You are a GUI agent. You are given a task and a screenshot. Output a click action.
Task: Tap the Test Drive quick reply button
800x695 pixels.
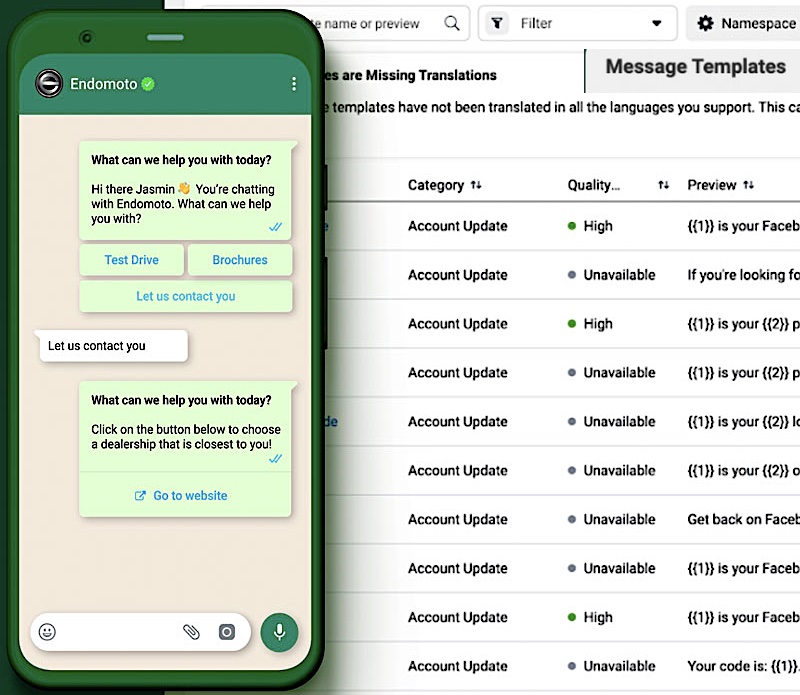pyautogui.click(x=132, y=260)
